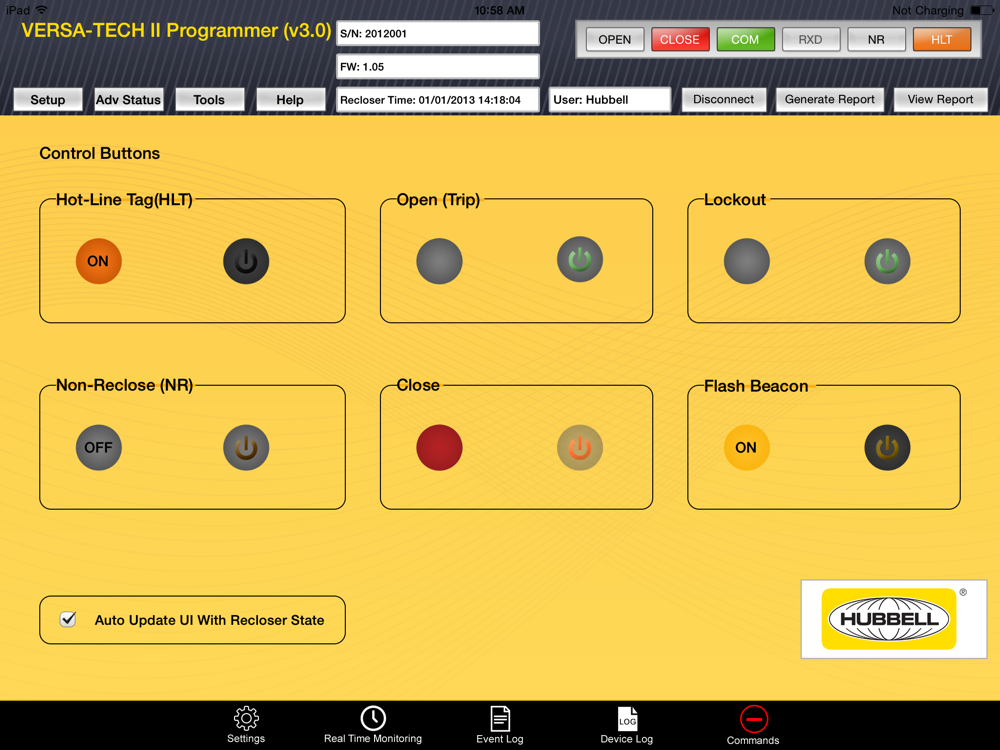Click the RXD status indicator
This screenshot has width=1000, height=750.
pos(811,40)
